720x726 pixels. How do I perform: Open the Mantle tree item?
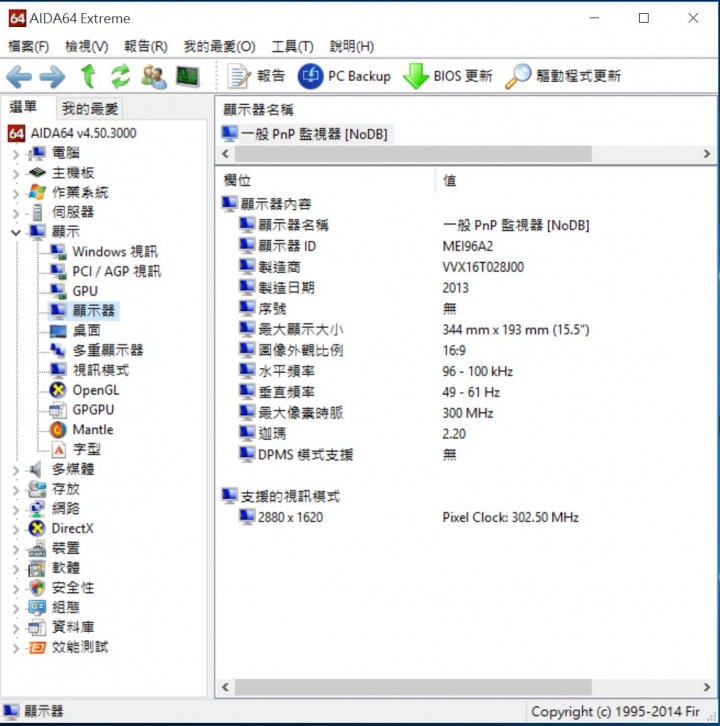click(x=81, y=430)
